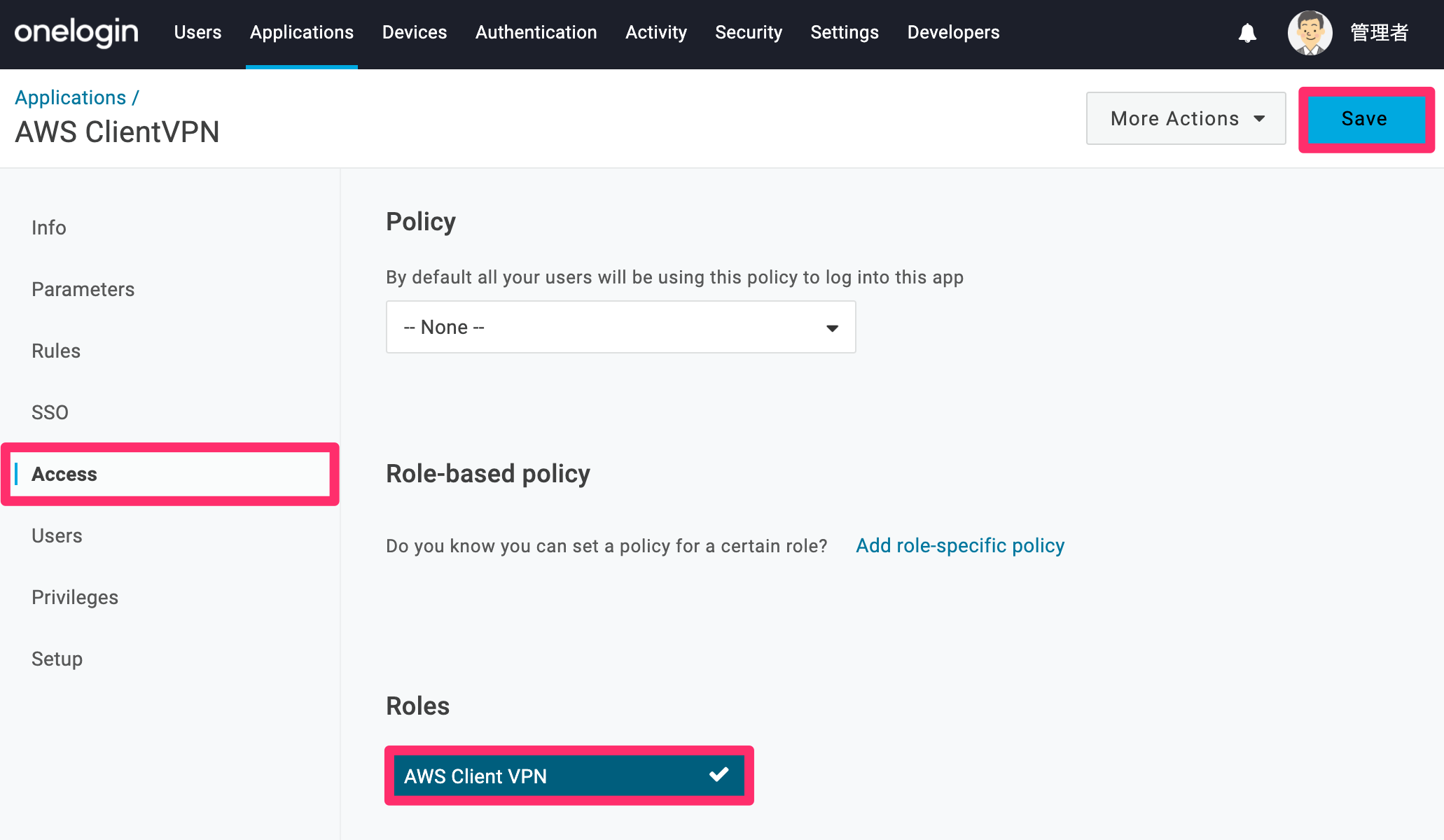Image resolution: width=1444 pixels, height=840 pixels.
Task: Toggle the AWS Client VPN role
Action: (569, 776)
